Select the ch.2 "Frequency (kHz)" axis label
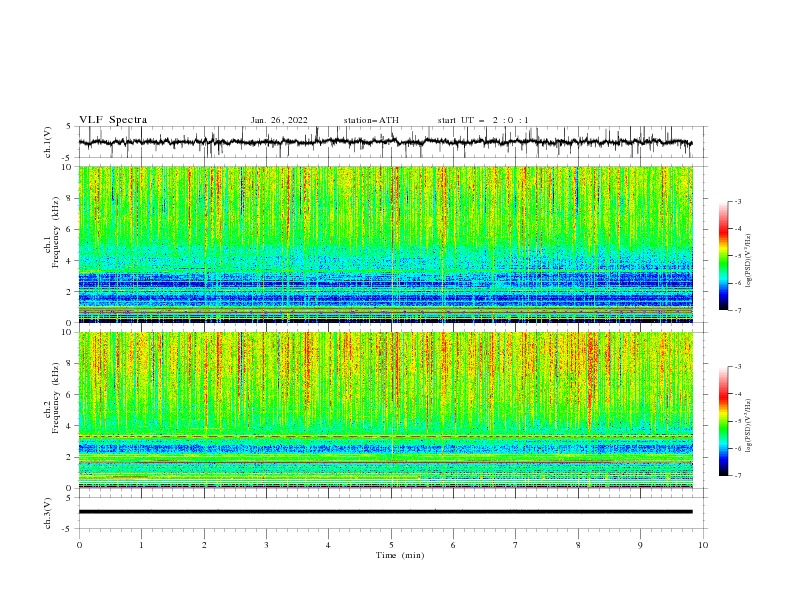This screenshot has height=612, width=792. tap(56, 398)
